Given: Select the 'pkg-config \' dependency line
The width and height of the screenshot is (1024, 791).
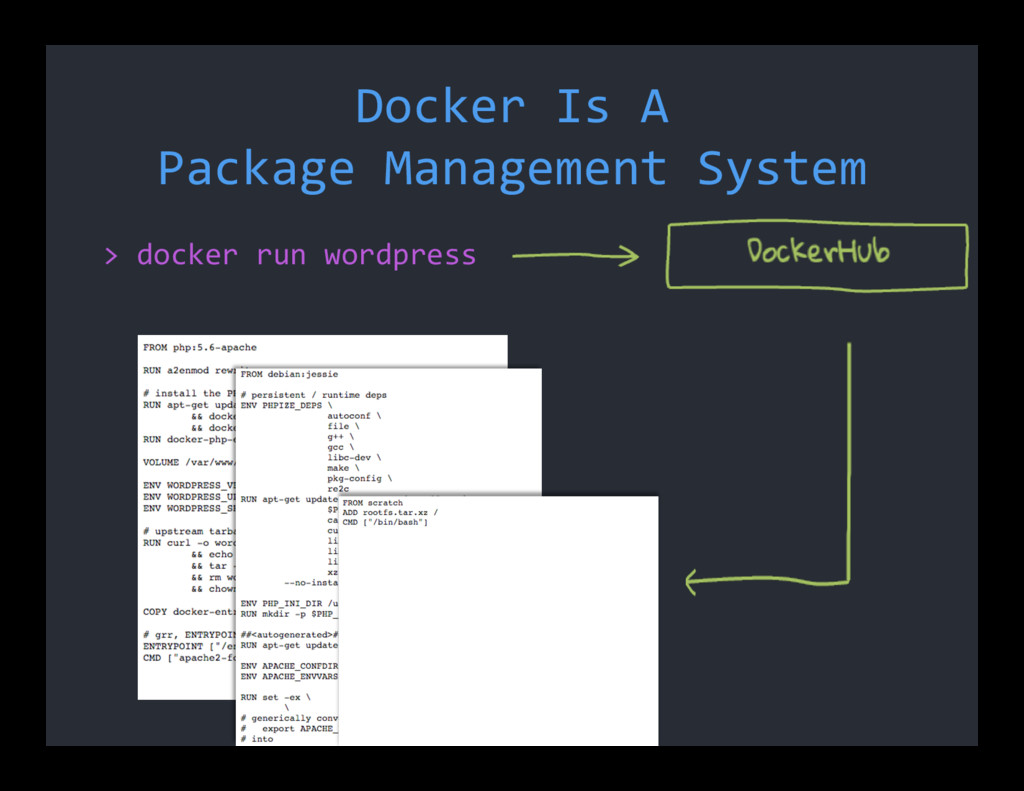Looking at the screenshot, I should pyautogui.click(x=360, y=479).
